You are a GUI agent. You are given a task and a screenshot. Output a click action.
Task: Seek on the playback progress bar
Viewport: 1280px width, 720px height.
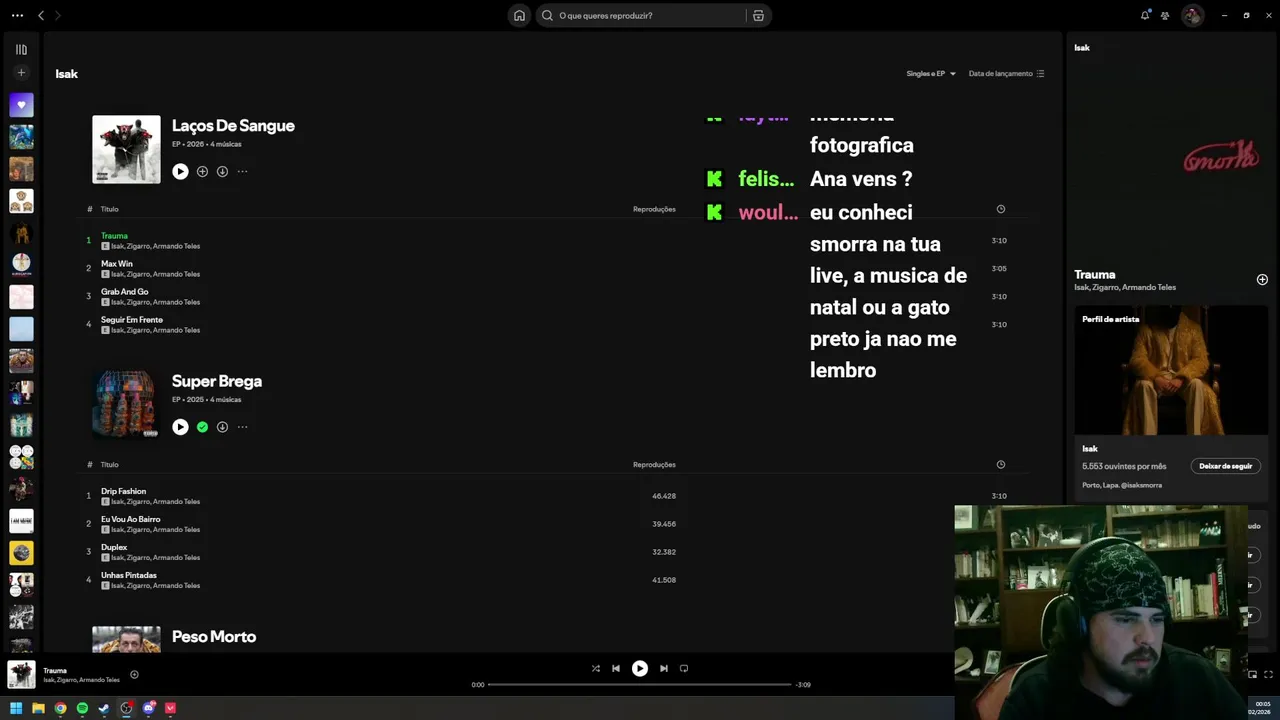tap(640, 685)
